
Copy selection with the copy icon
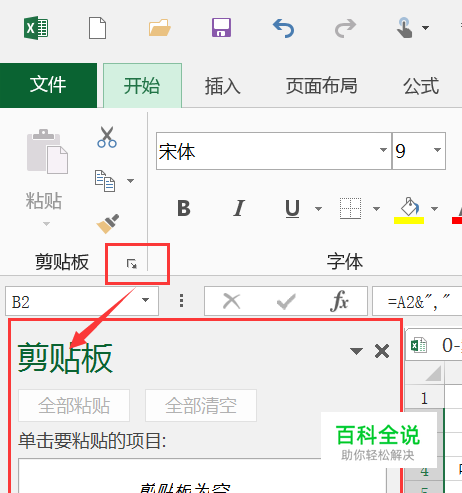point(105,181)
